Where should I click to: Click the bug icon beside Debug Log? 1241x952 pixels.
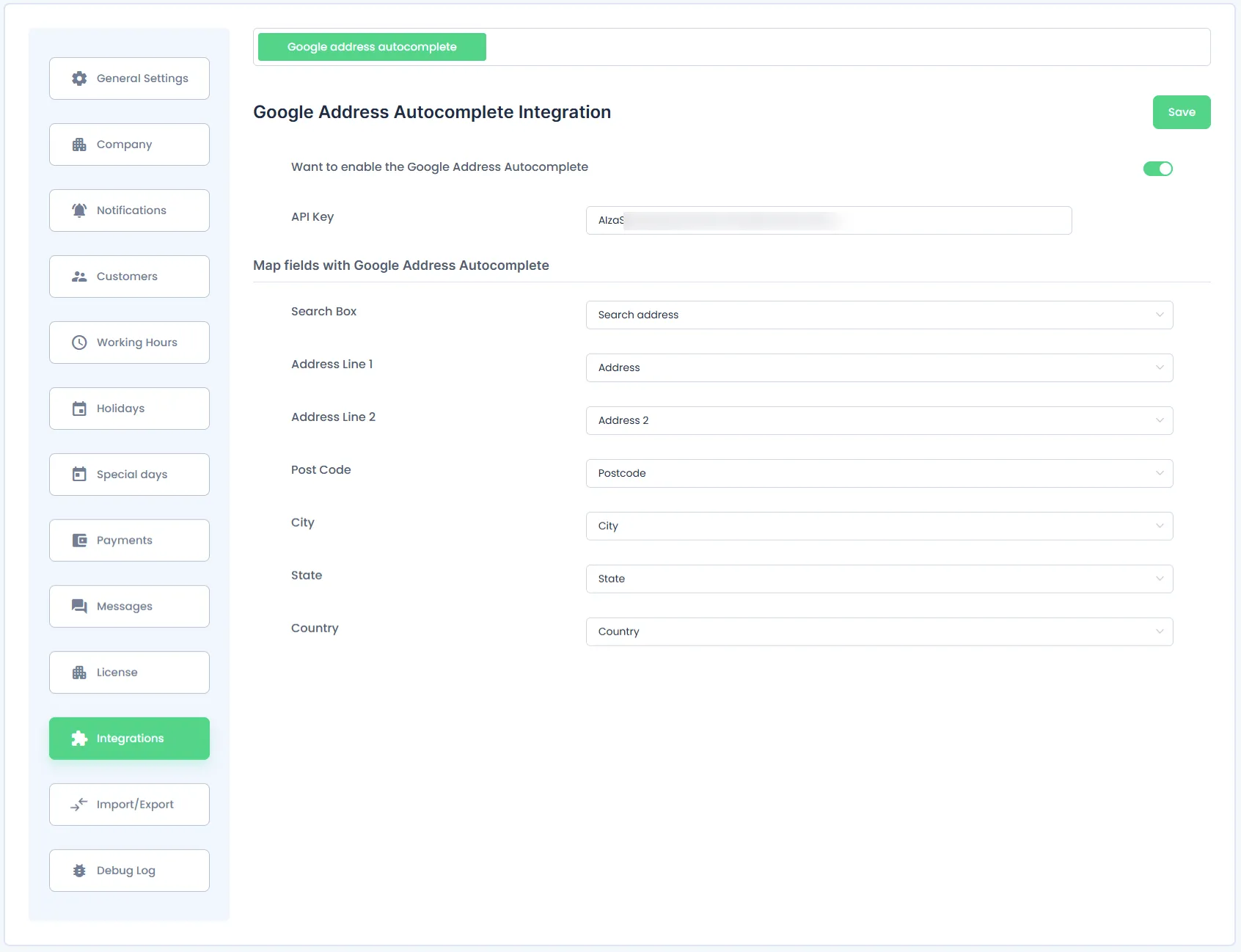click(x=79, y=871)
